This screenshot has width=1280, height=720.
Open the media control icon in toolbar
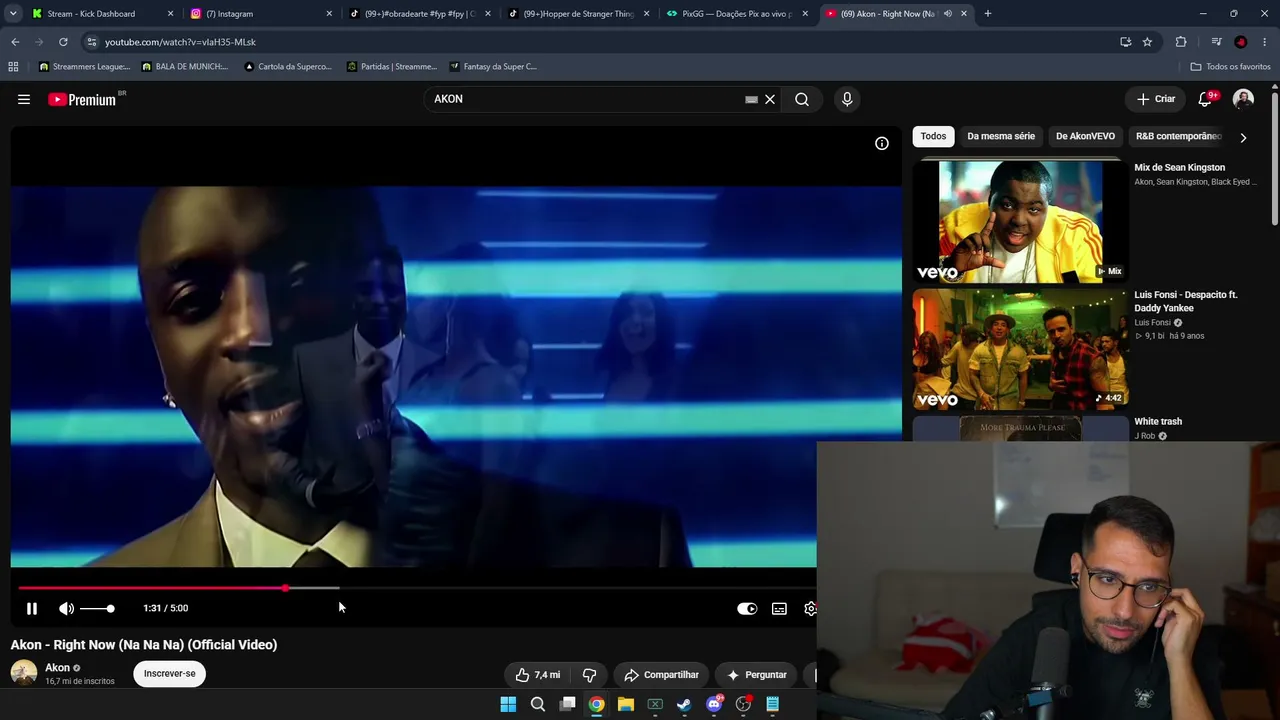coord(1216,42)
